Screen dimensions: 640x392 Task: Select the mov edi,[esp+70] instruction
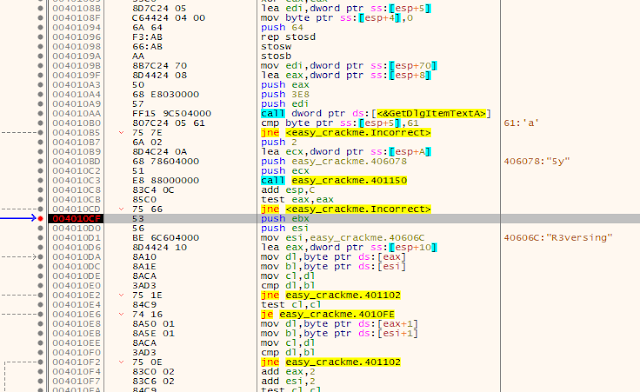click(x=349, y=66)
